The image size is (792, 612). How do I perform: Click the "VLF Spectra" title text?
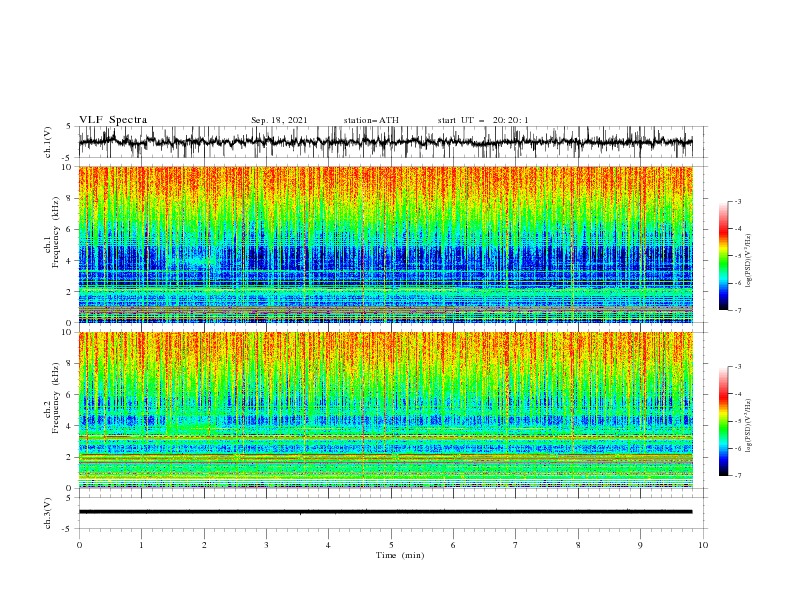click(x=113, y=120)
